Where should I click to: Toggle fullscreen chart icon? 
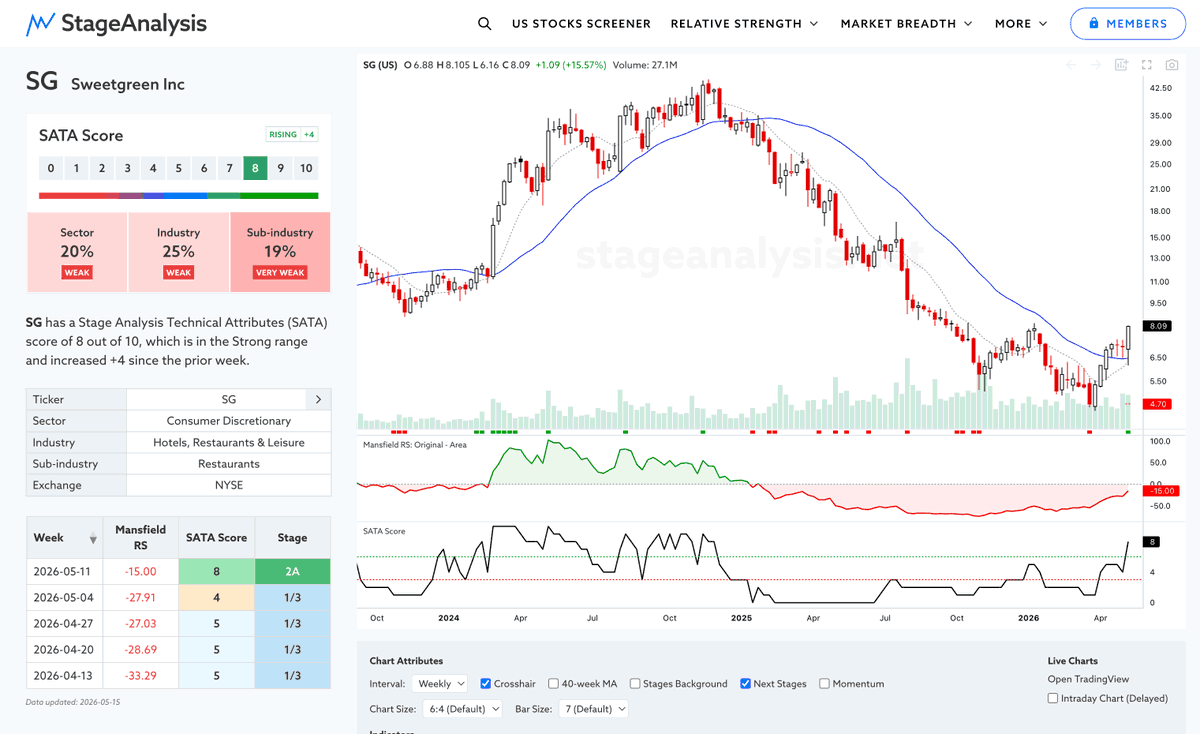click(1147, 65)
